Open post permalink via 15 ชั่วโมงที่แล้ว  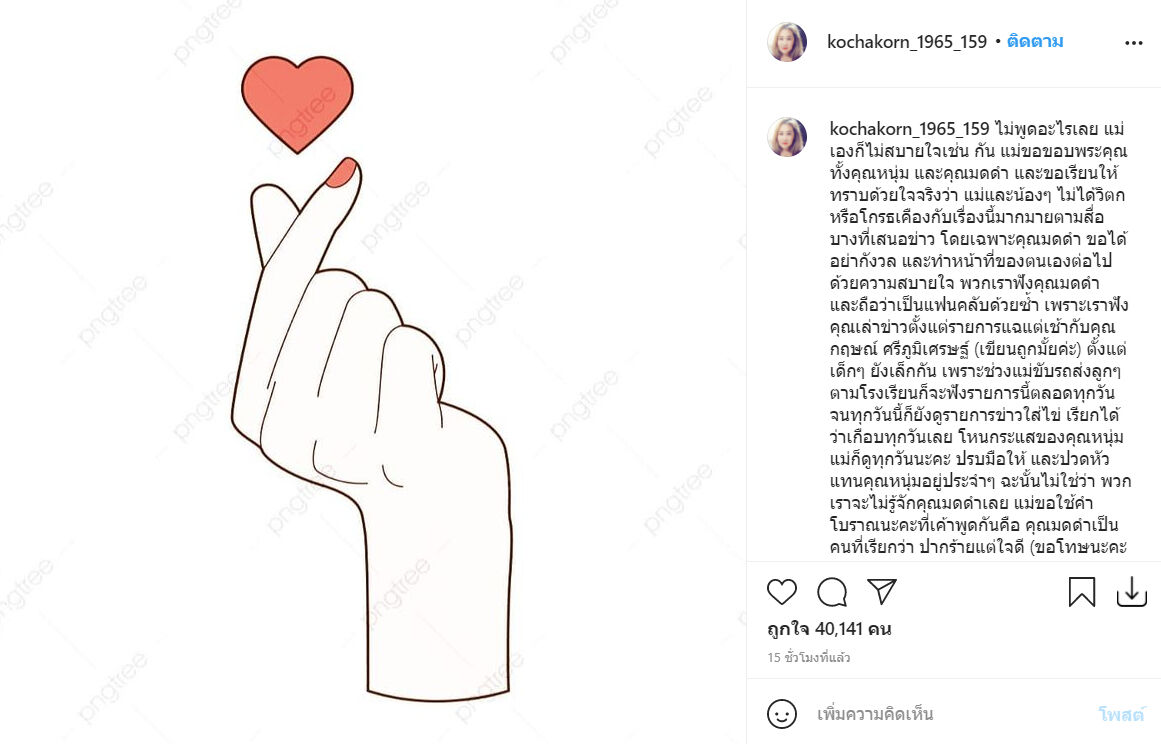click(809, 657)
